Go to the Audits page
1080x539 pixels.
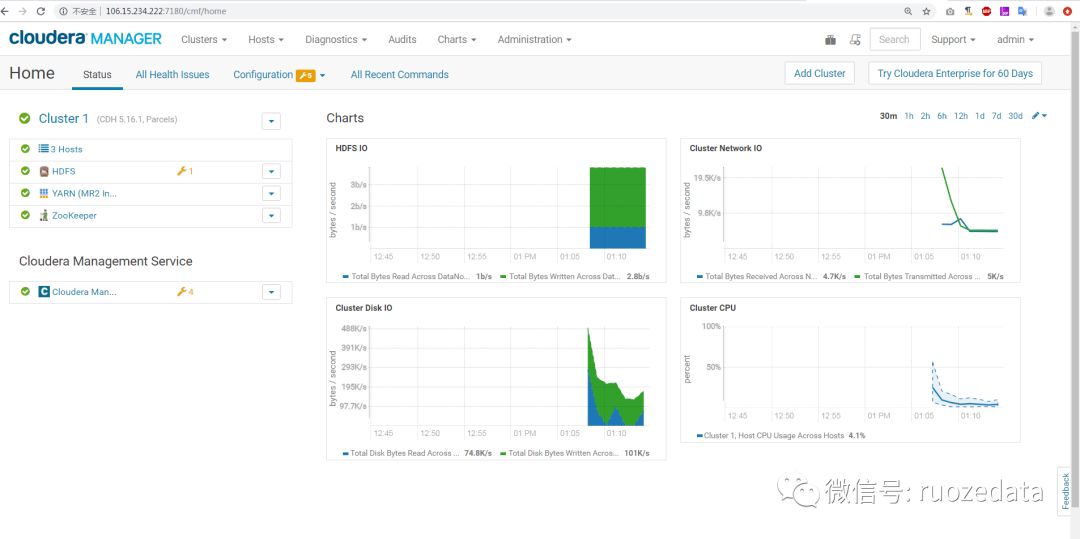[402, 39]
